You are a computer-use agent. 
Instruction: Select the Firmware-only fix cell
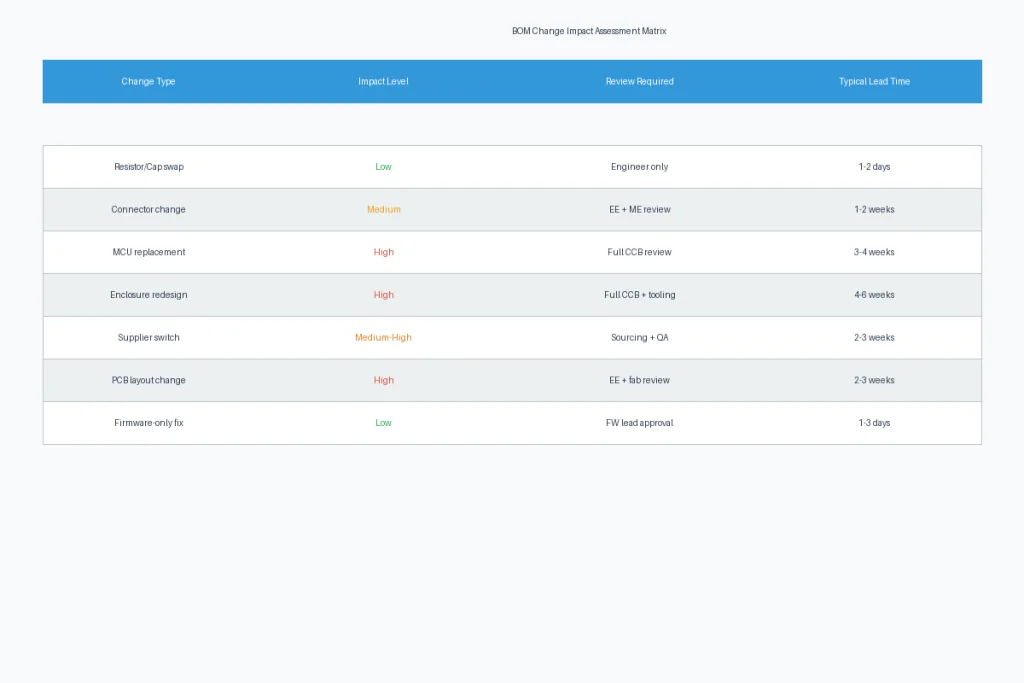click(149, 423)
